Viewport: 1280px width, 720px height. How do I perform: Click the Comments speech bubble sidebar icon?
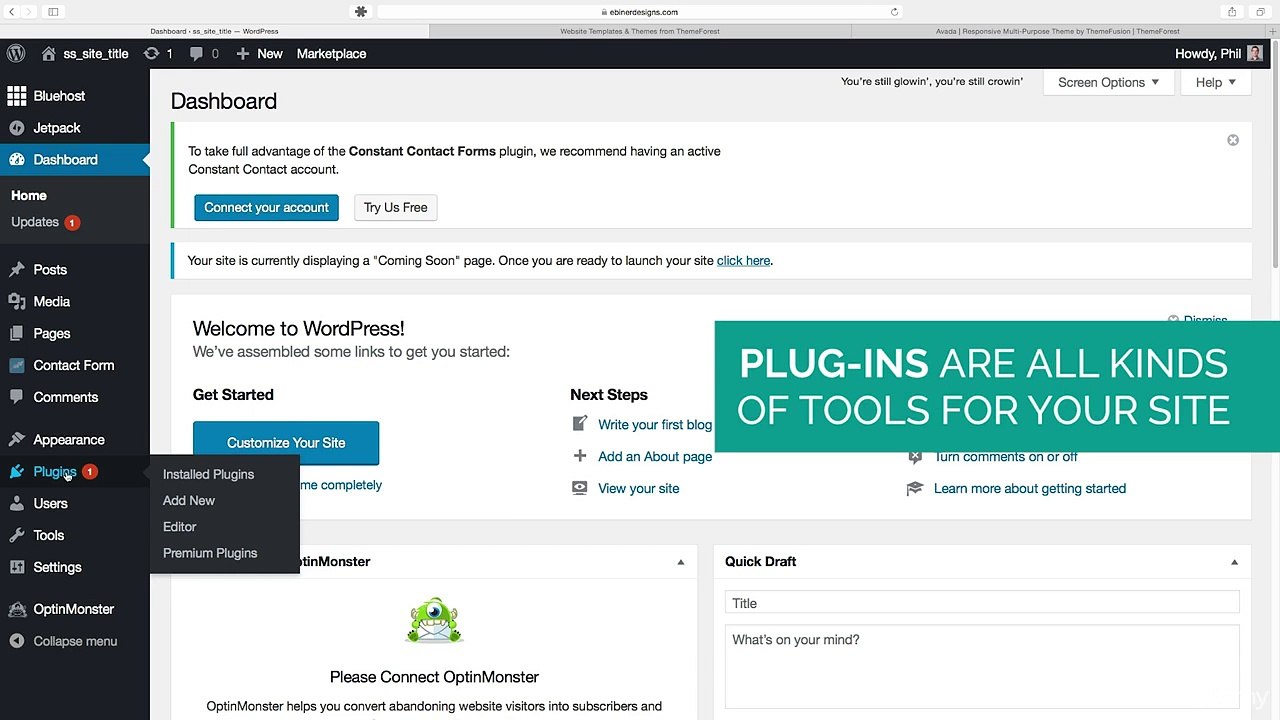[17, 398]
